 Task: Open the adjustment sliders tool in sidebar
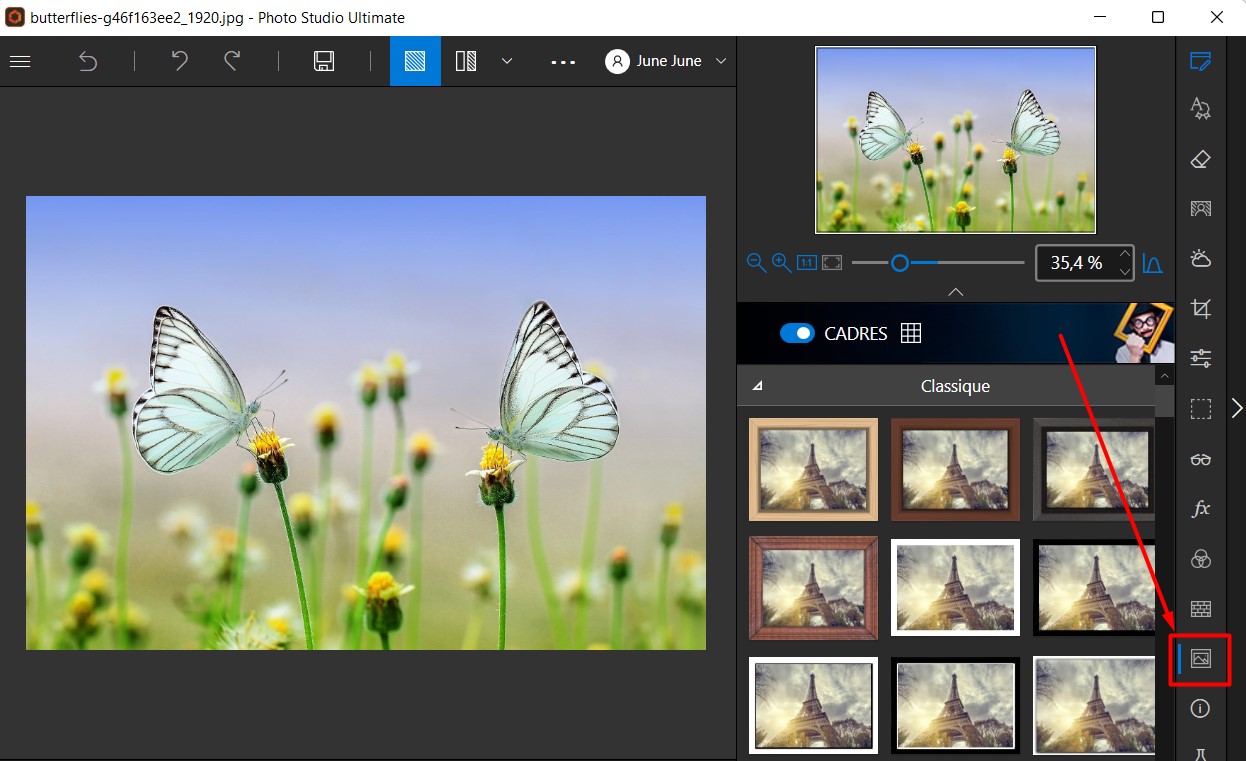1201,358
